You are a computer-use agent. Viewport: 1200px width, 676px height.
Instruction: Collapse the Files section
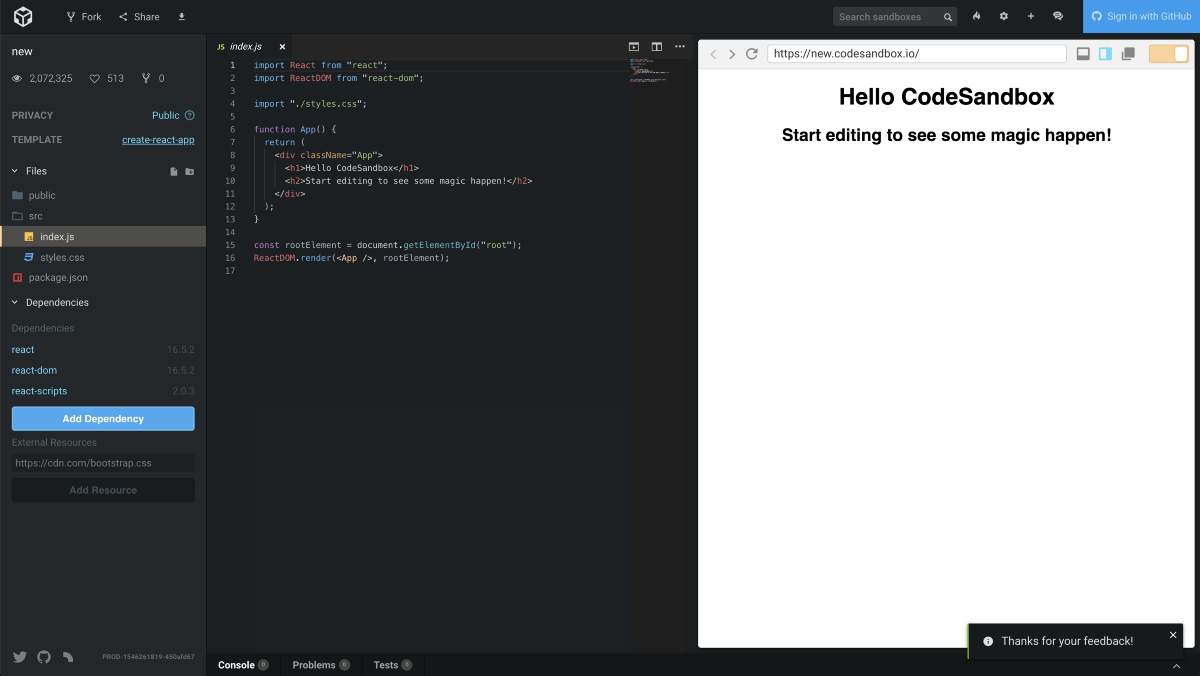[x=15, y=171]
